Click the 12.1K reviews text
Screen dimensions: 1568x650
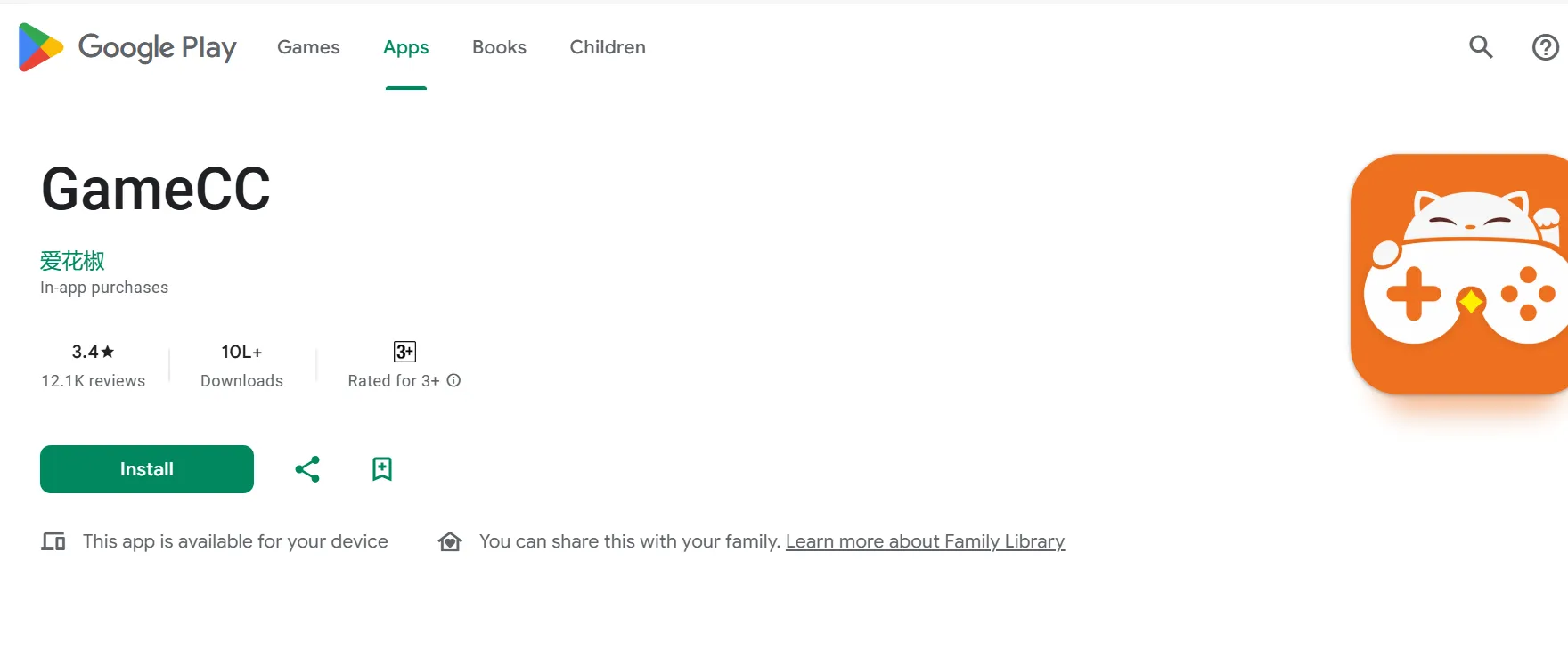coord(93,381)
